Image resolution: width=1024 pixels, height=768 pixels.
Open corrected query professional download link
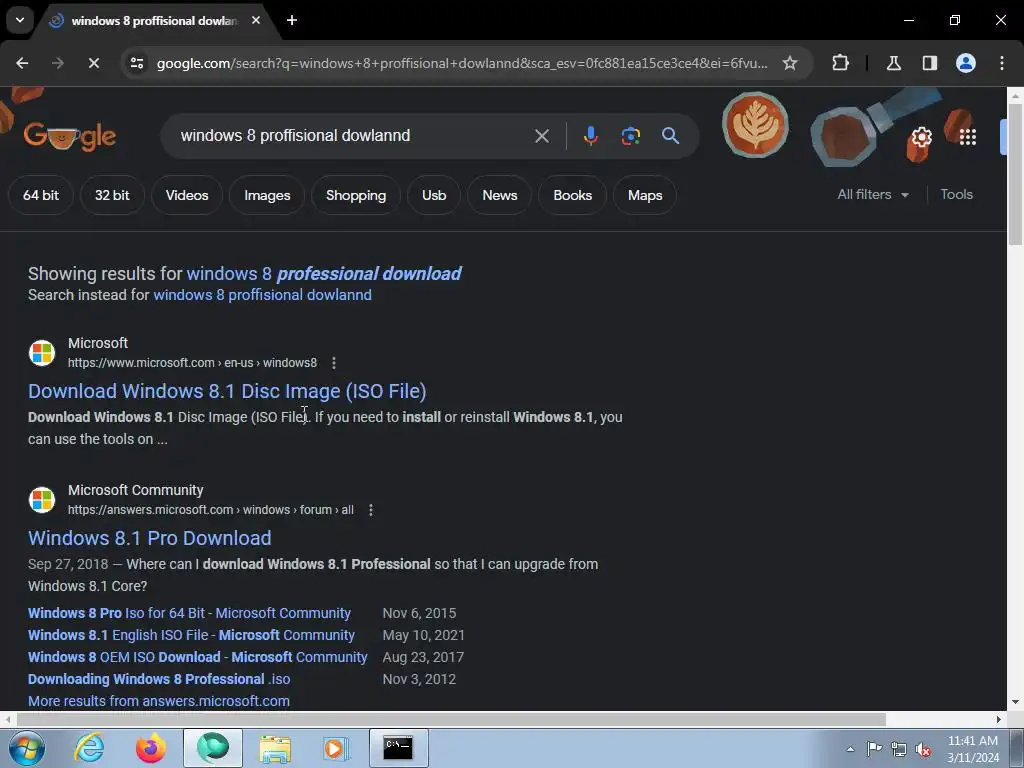[x=324, y=274]
